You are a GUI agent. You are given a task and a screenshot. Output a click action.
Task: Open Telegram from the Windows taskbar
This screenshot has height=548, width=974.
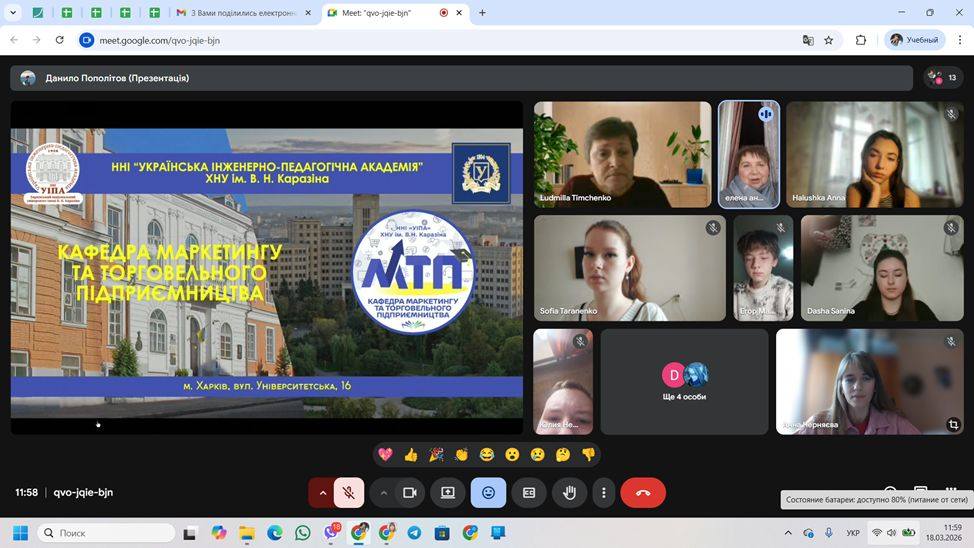(x=414, y=533)
